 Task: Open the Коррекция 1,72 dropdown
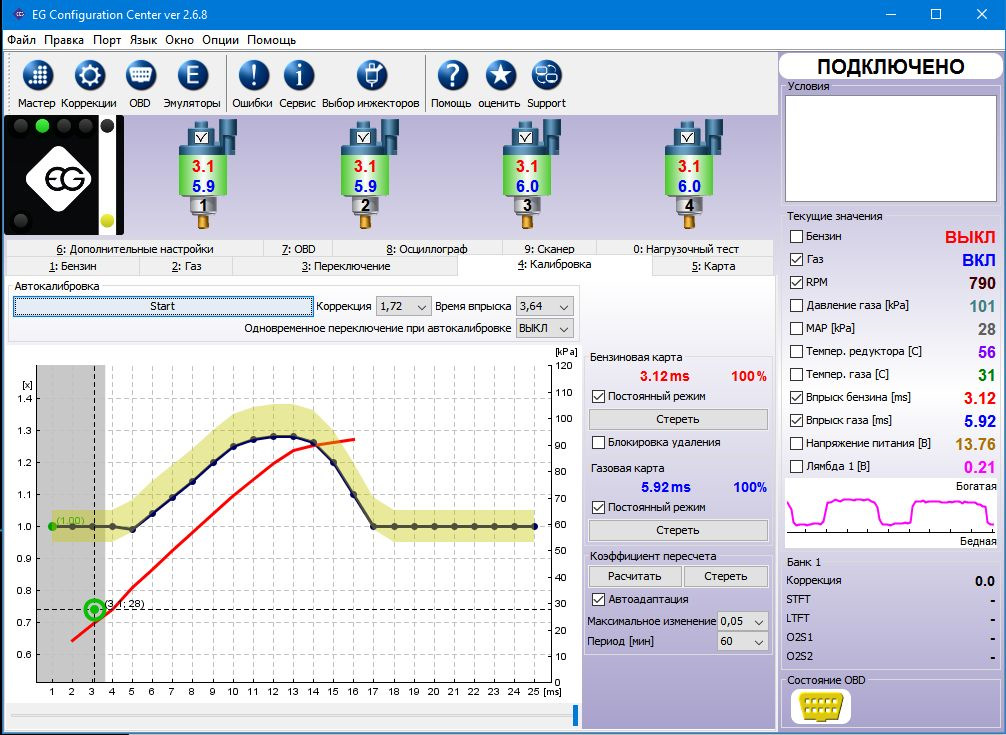(404, 307)
